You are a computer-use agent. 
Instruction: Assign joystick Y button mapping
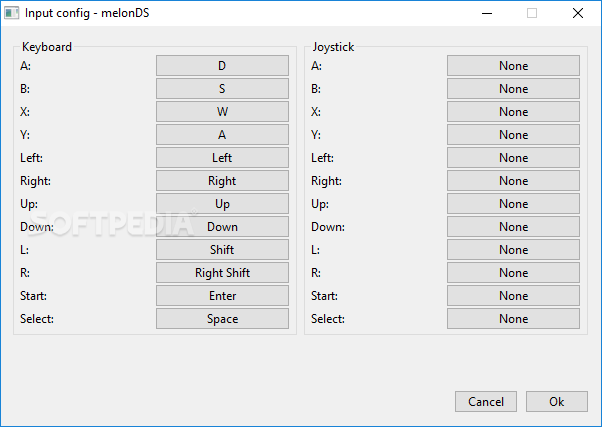pyautogui.click(x=513, y=135)
